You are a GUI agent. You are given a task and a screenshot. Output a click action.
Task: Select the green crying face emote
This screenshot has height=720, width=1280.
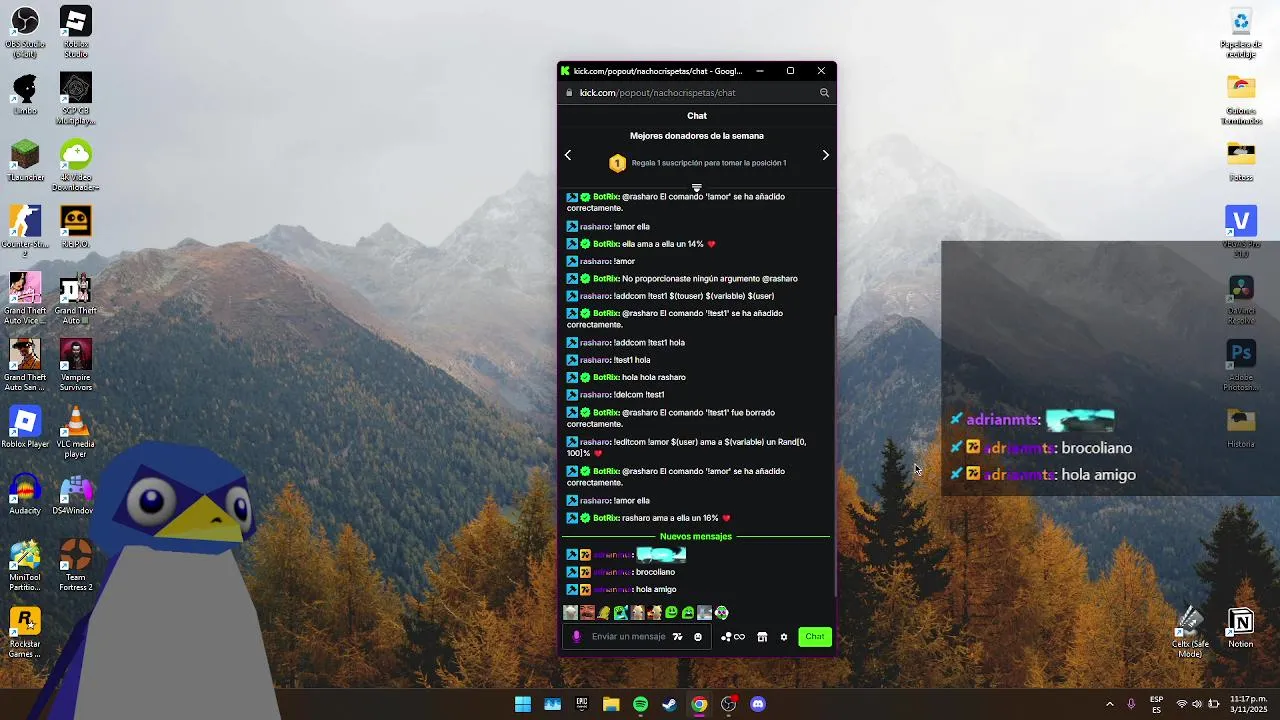coord(688,613)
